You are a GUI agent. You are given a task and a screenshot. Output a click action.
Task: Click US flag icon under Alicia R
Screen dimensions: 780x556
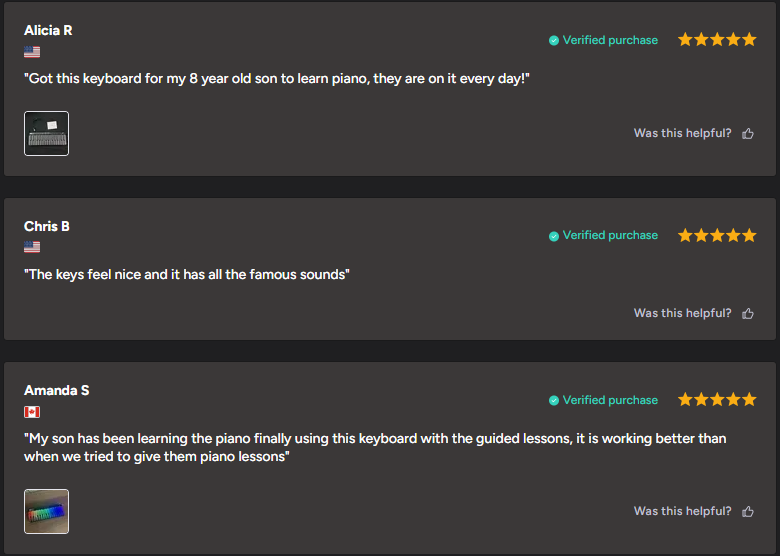pyautogui.click(x=32, y=52)
